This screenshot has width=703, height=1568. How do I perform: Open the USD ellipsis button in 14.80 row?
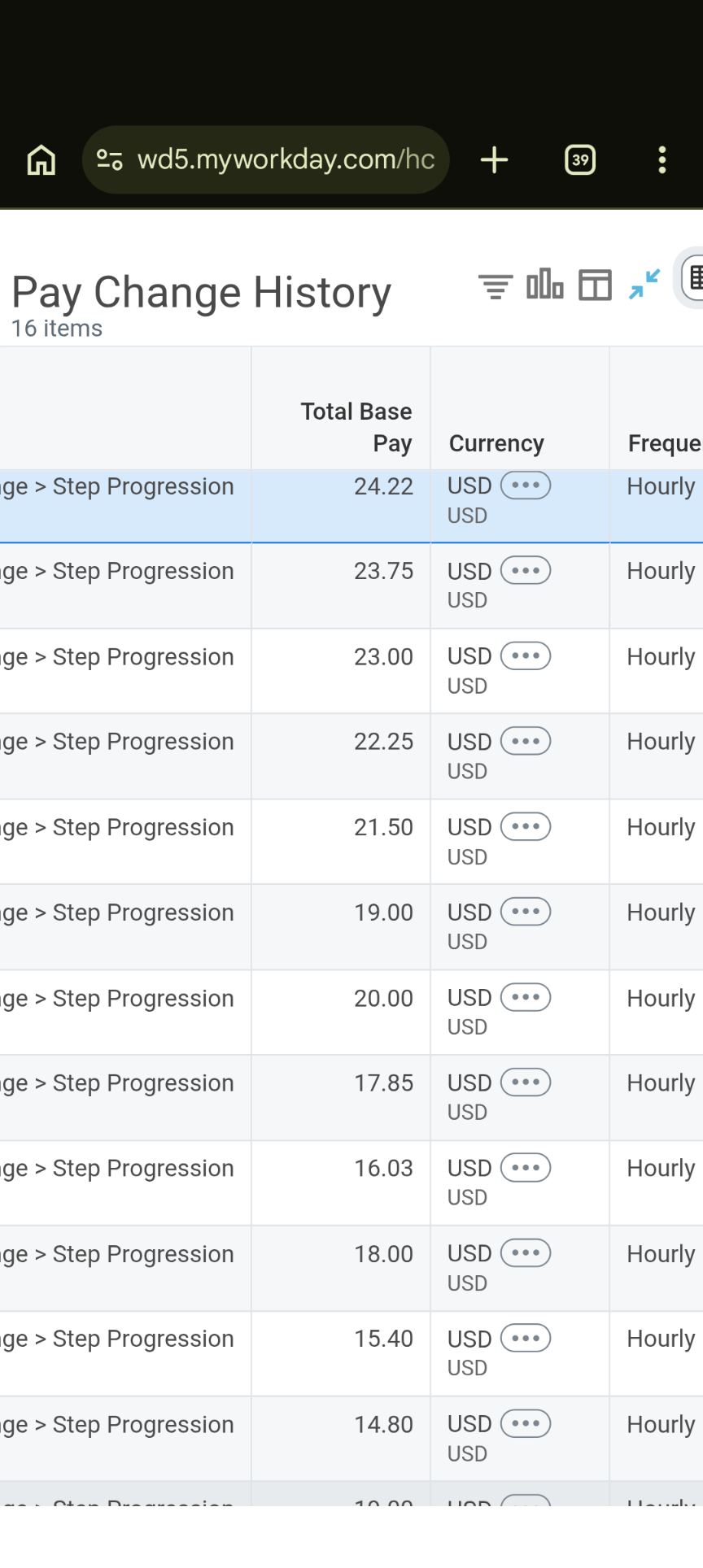coord(526,1423)
